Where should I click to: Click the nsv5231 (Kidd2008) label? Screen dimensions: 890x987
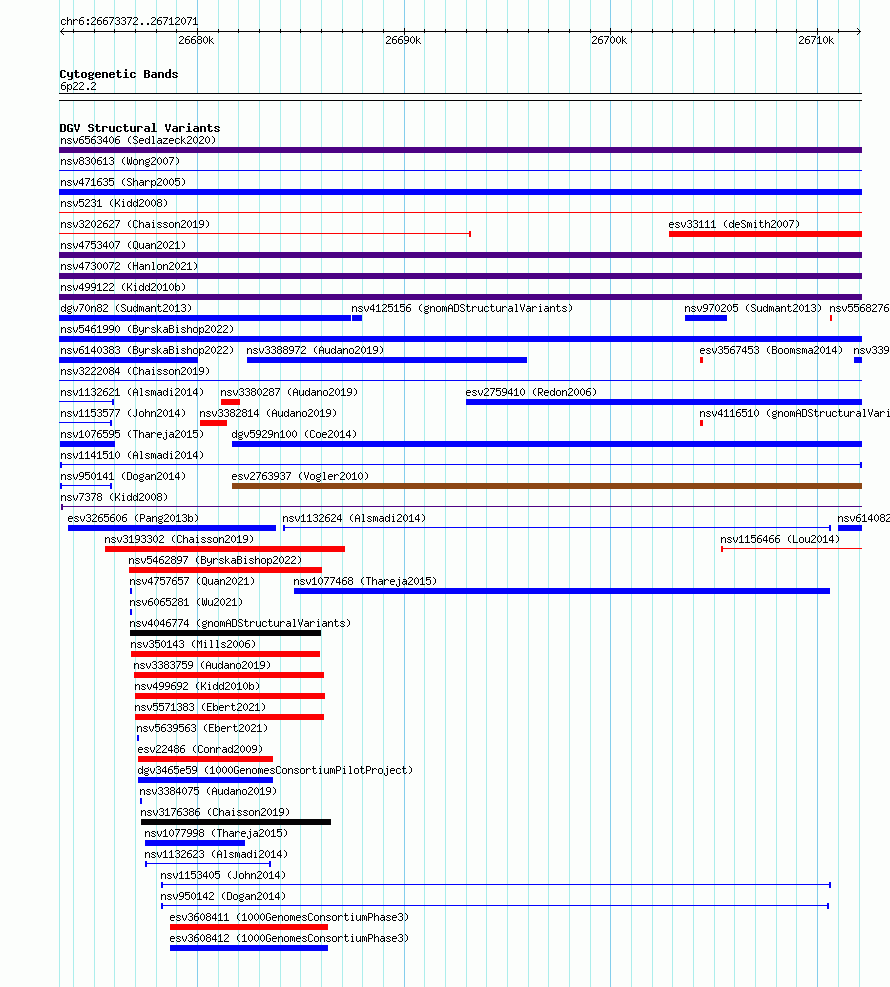pos(114,203)
